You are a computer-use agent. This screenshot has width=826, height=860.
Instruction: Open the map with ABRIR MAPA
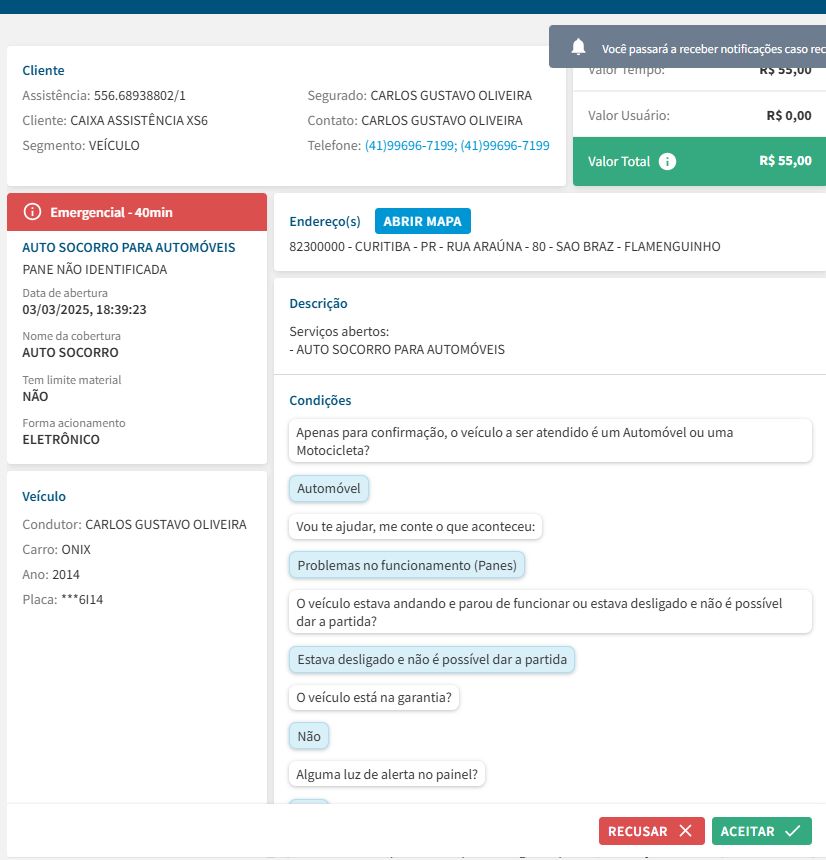click(422, 221)
